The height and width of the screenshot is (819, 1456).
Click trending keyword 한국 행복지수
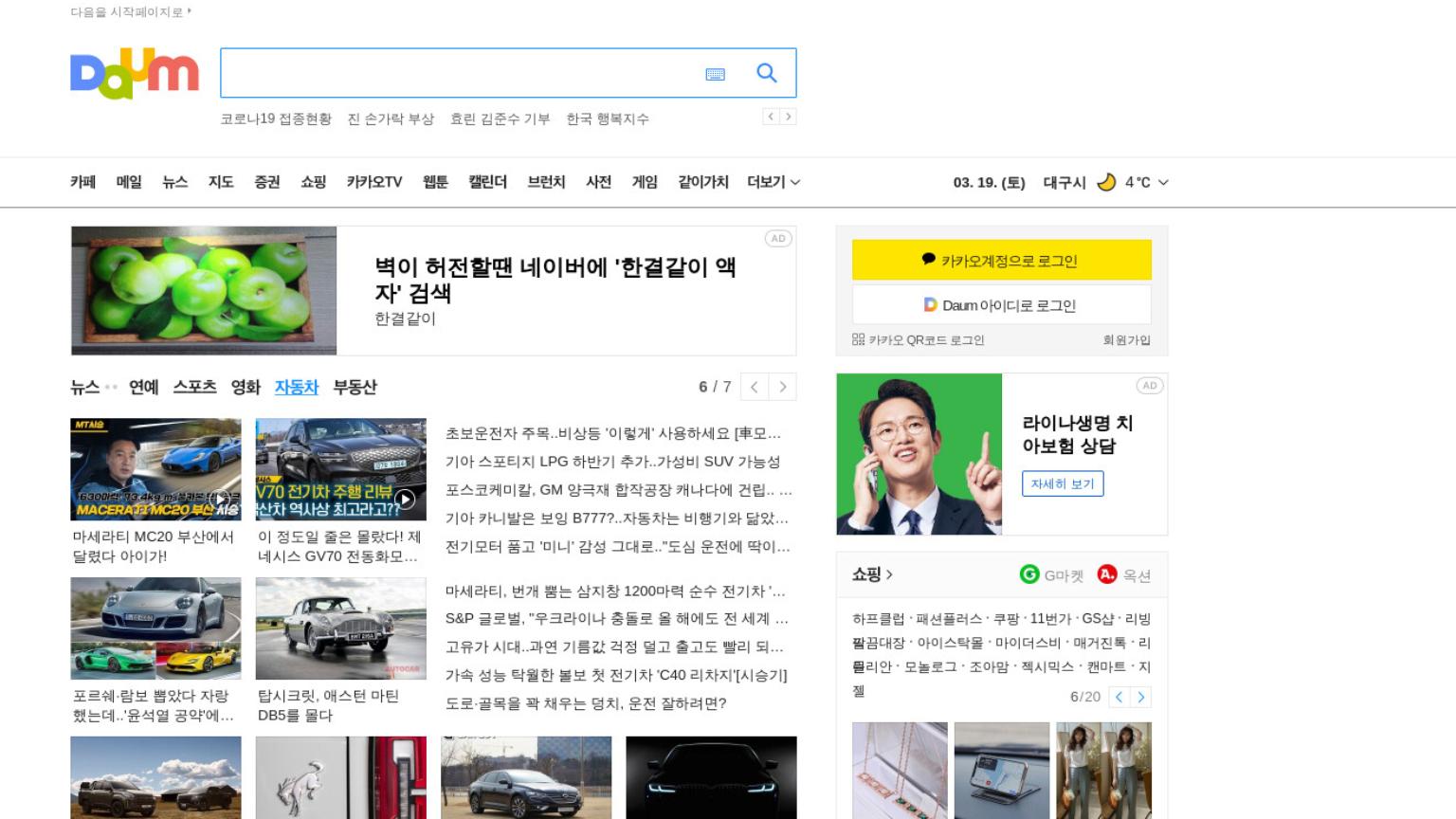point(608,118)
